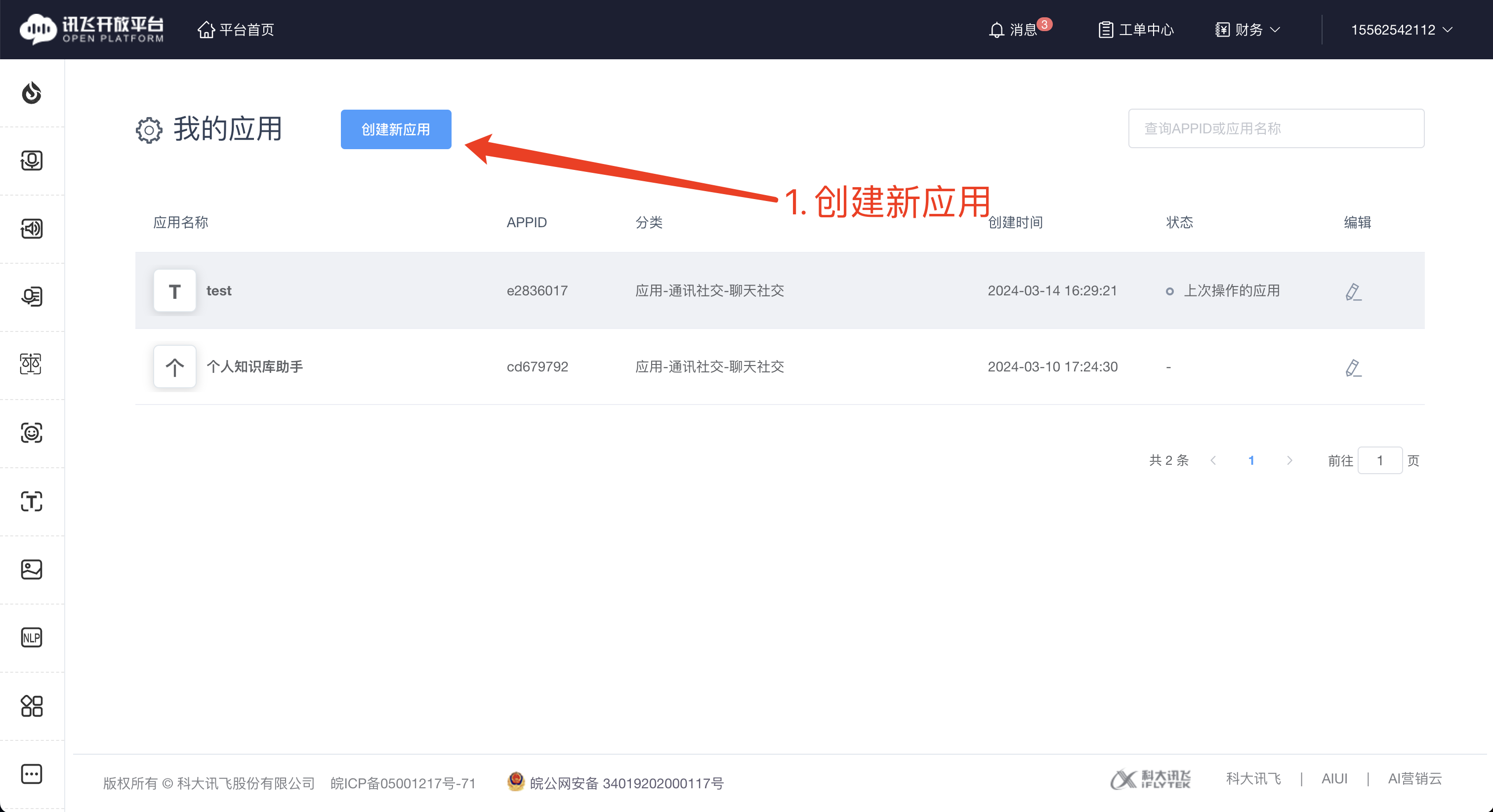Open the text recognition T icon
Image resolution: width=1493 pixels, height=812 pixels.
[32, 501]
